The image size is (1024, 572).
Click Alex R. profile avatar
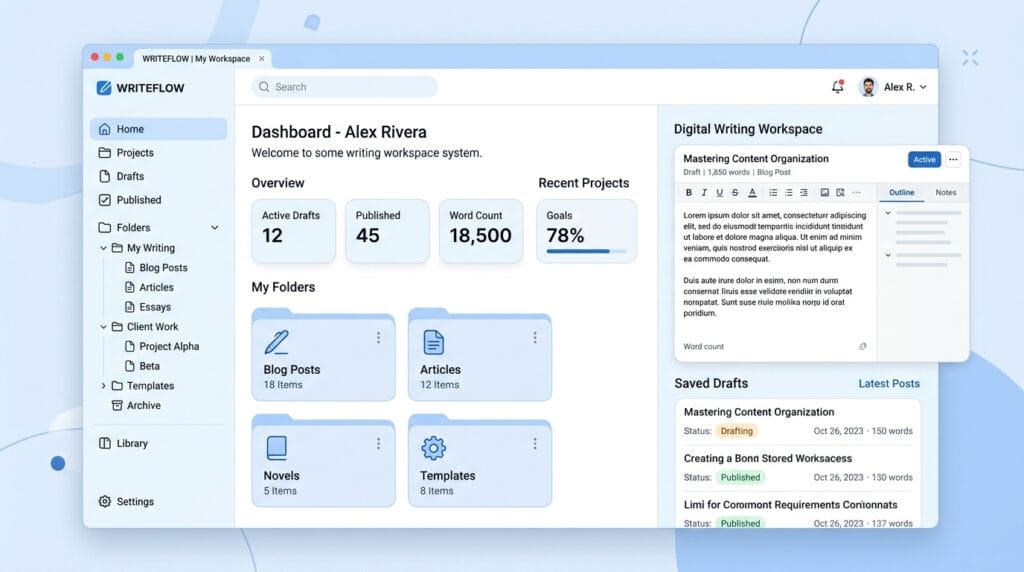[868, 87]
